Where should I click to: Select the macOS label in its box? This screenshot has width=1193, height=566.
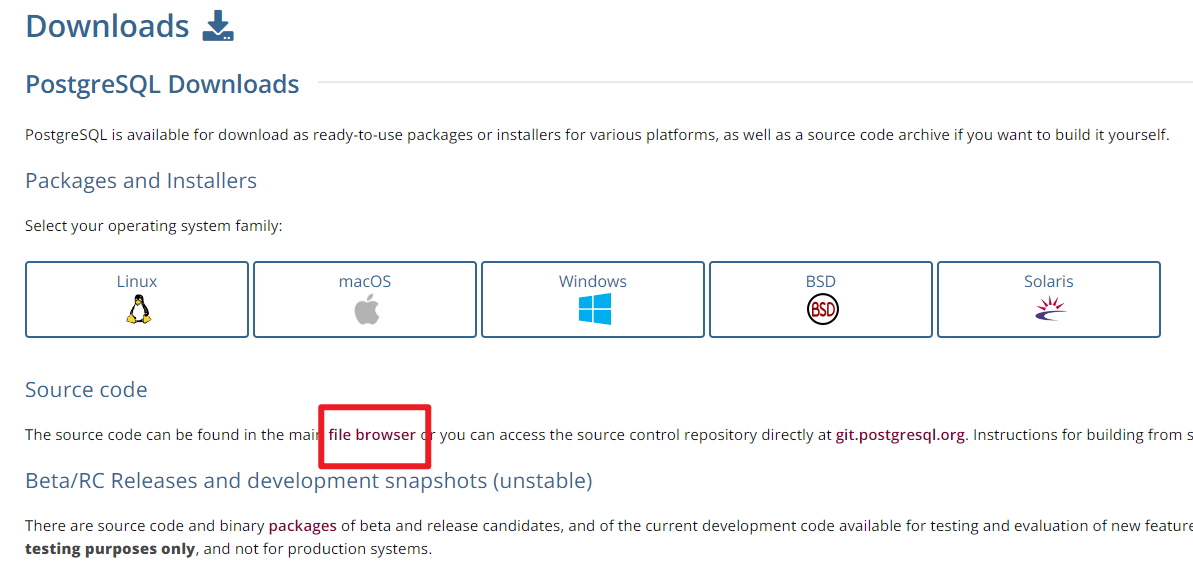tap(365, 281)
